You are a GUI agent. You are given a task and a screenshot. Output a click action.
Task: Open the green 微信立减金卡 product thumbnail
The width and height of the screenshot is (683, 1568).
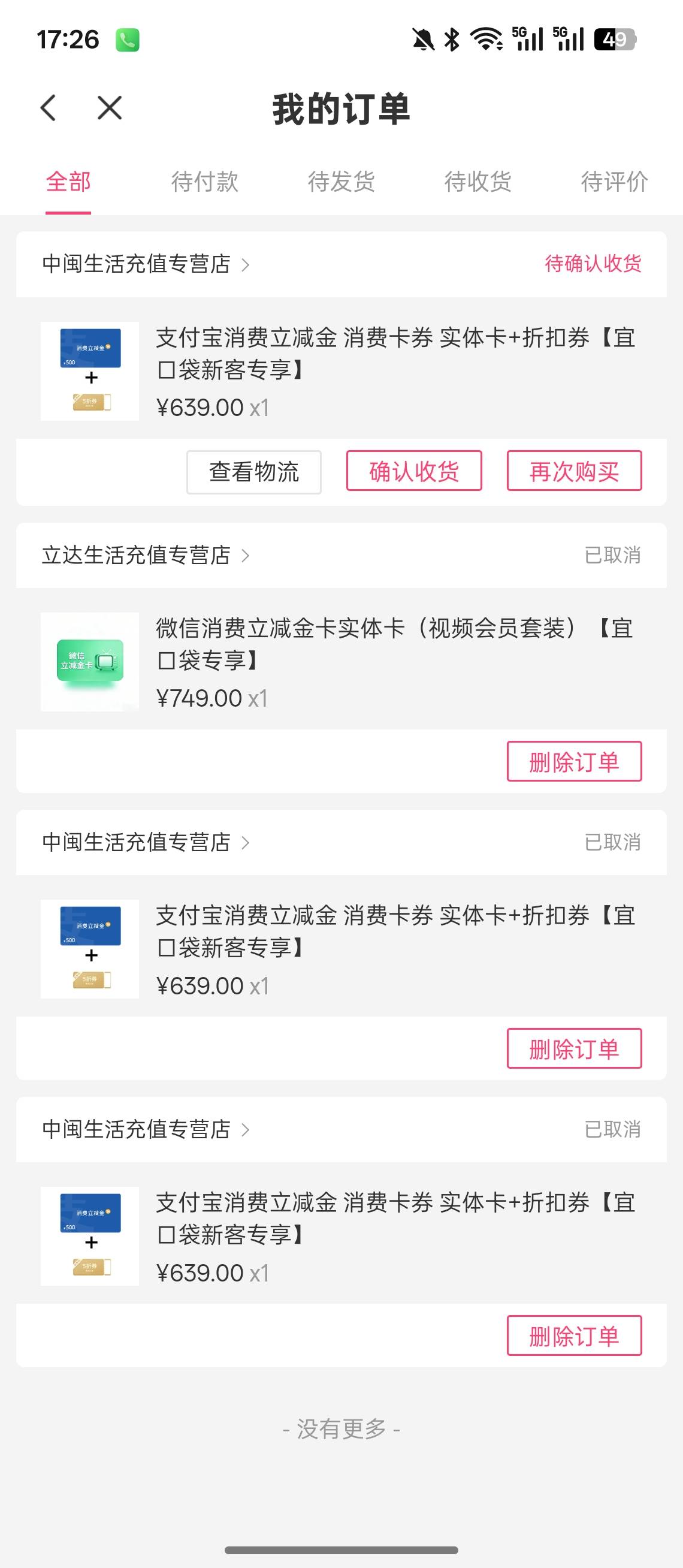click(90, 662)
